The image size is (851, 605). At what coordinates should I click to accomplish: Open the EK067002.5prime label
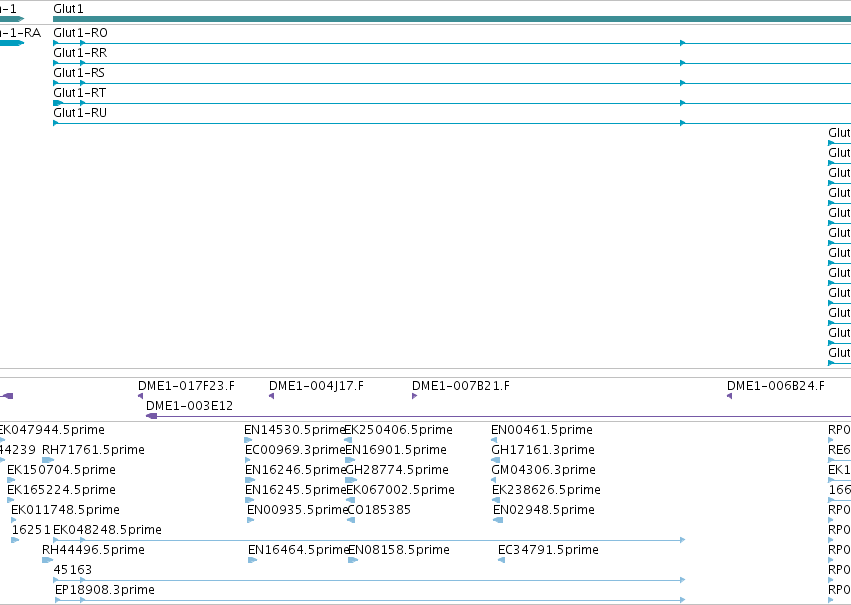(401, 491)
